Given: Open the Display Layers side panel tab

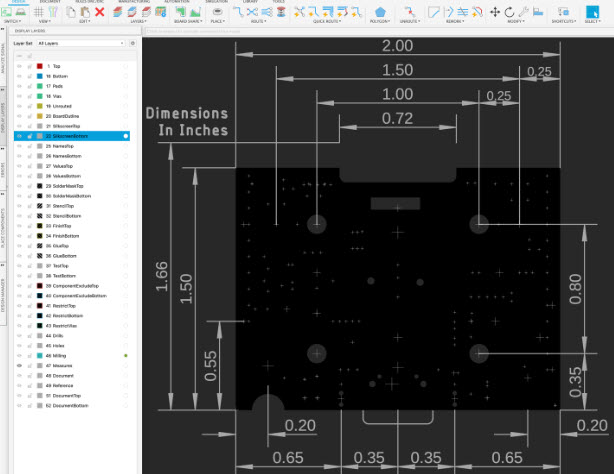Looking at the screenshot, I should tap(3, 117).
